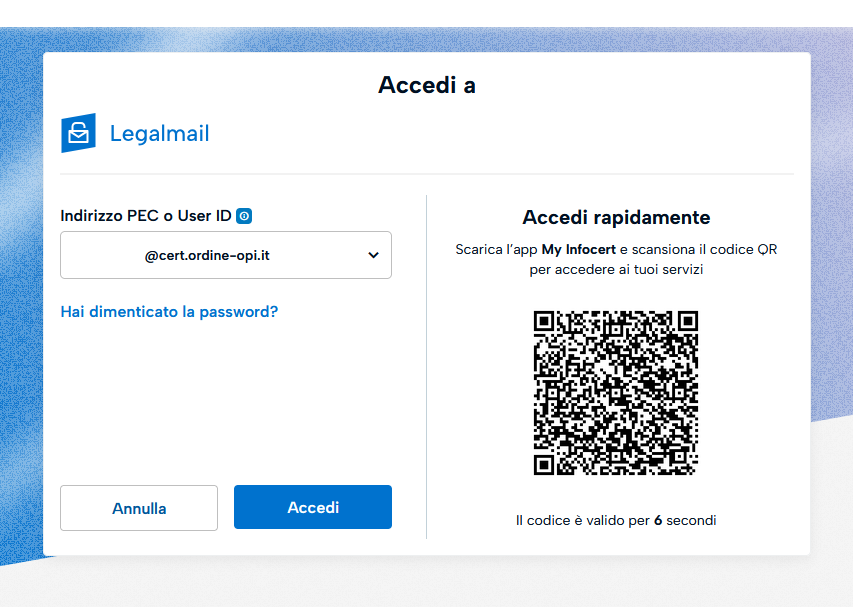Submit login with the blue Accedi button

(x=313, y=507)
